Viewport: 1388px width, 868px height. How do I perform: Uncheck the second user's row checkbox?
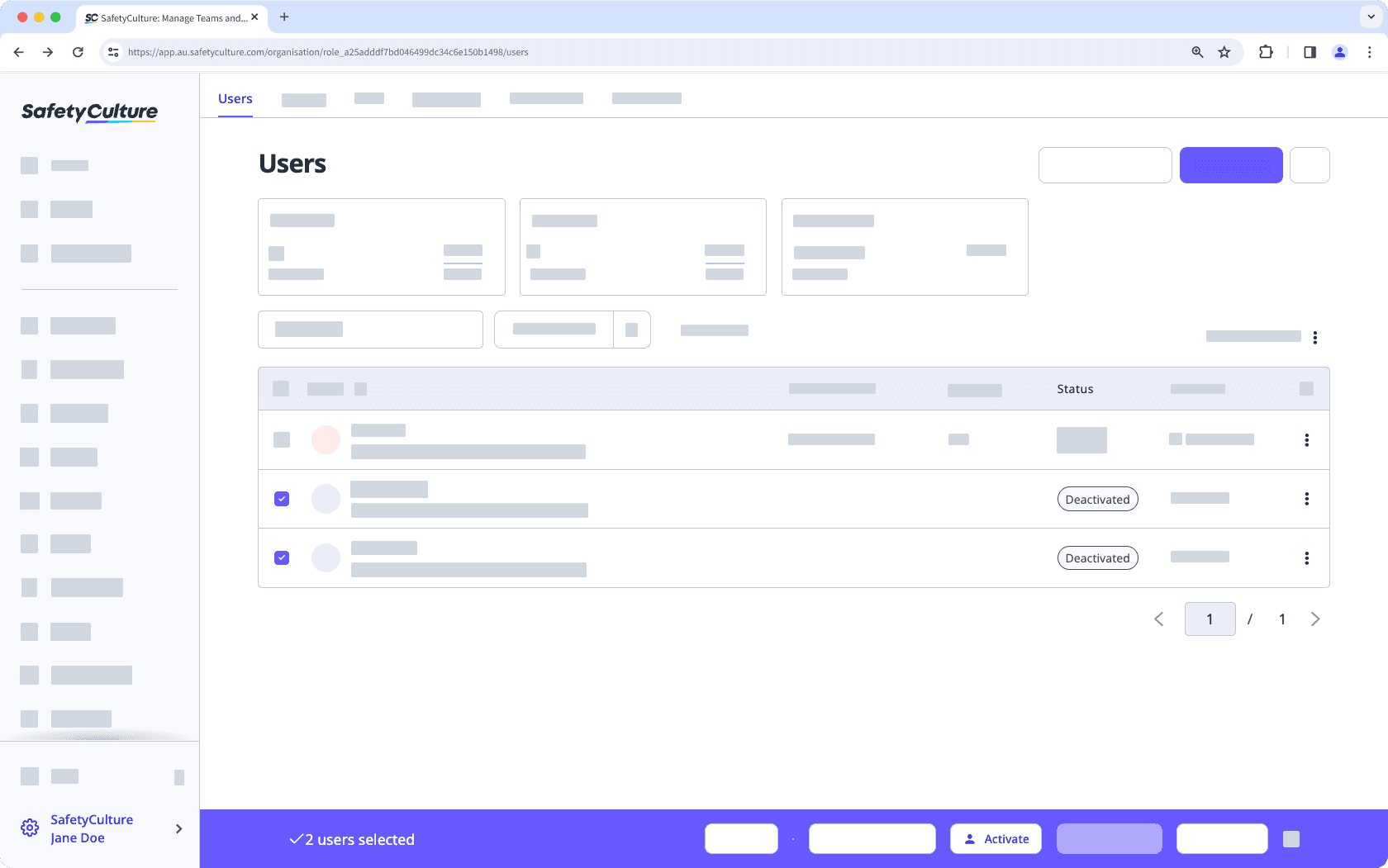pos(282,499)
